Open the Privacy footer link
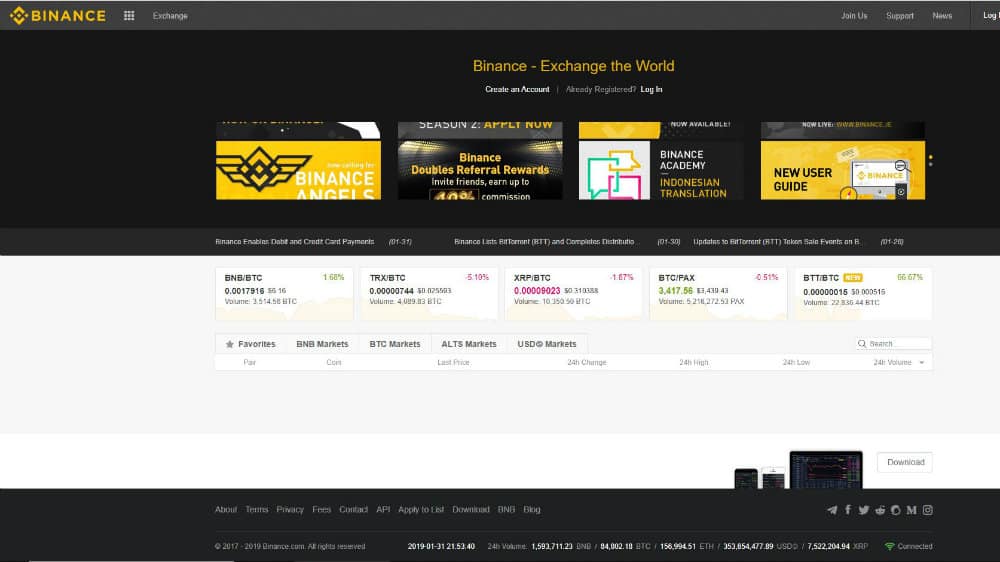 click(290, 510)
